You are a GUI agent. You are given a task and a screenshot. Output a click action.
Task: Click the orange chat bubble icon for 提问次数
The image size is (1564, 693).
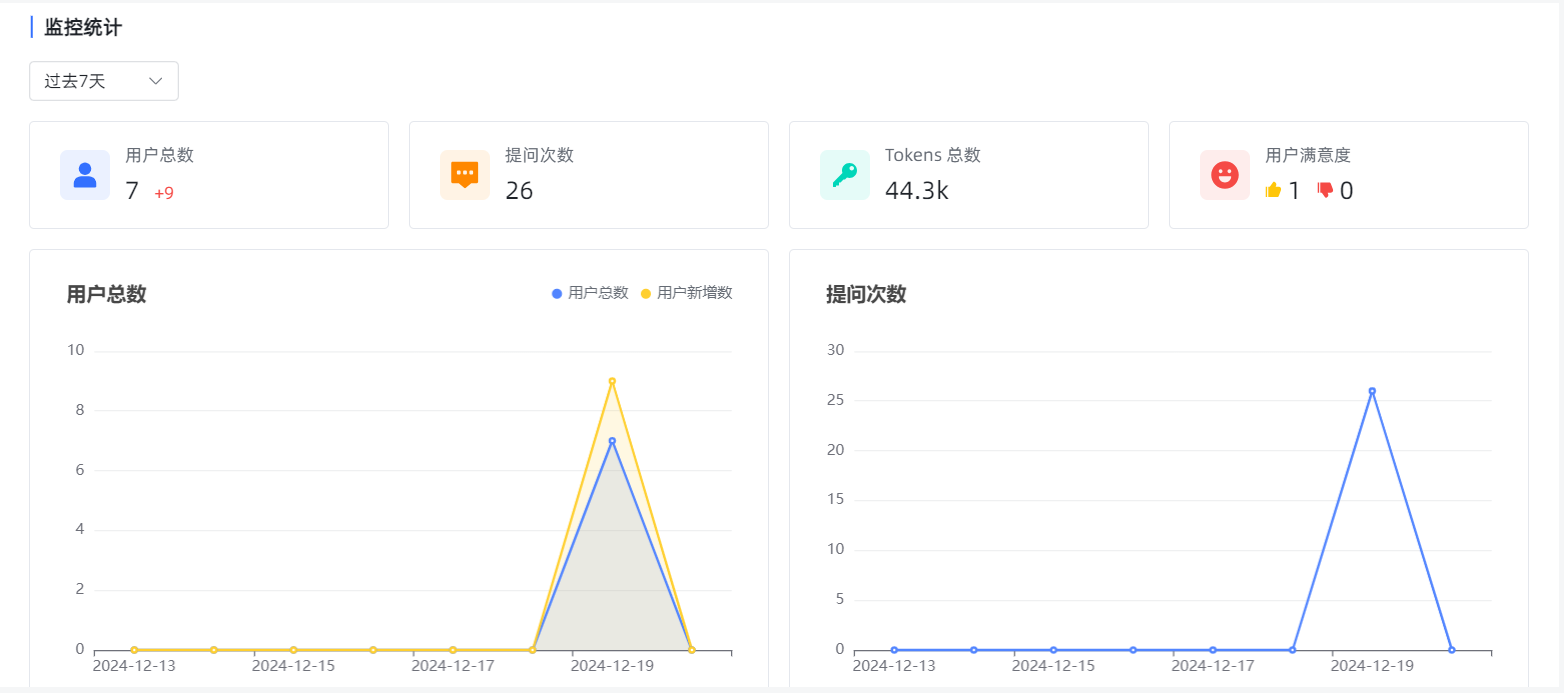465,175
